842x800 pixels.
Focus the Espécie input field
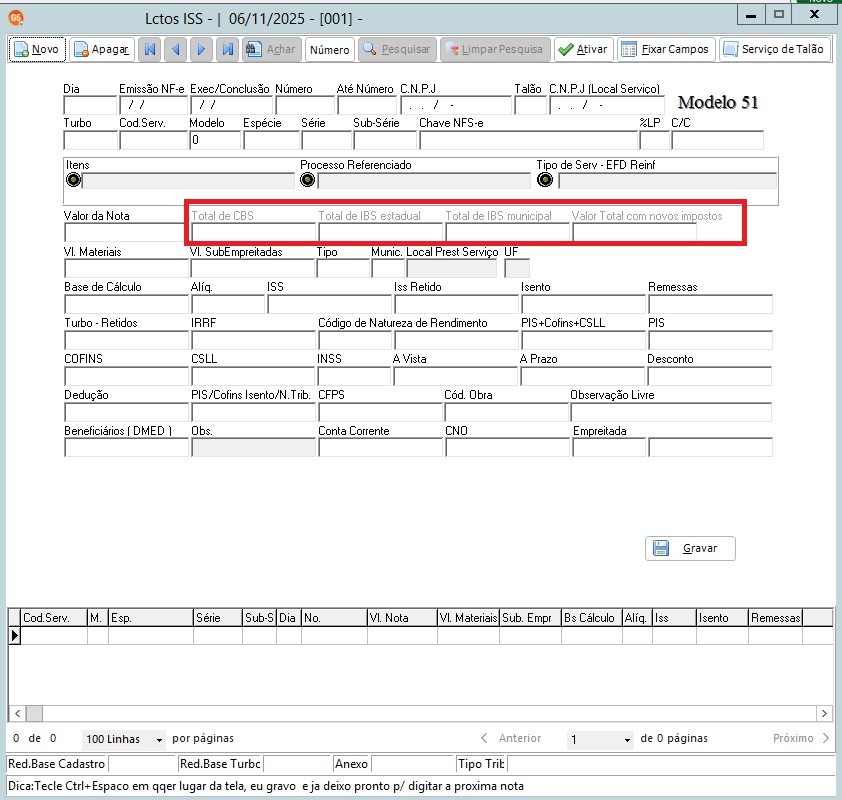point(271,140)
